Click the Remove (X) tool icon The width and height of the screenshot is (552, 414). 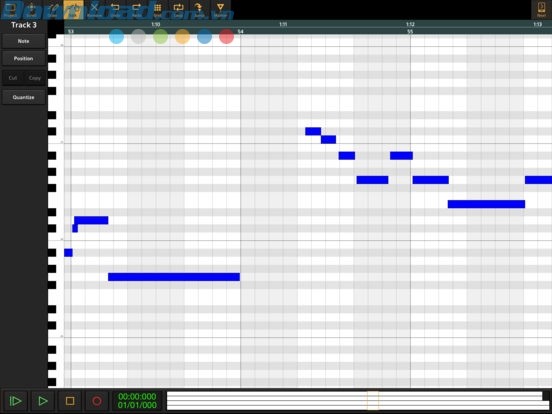pyautogui.click(x=94, y=10)
